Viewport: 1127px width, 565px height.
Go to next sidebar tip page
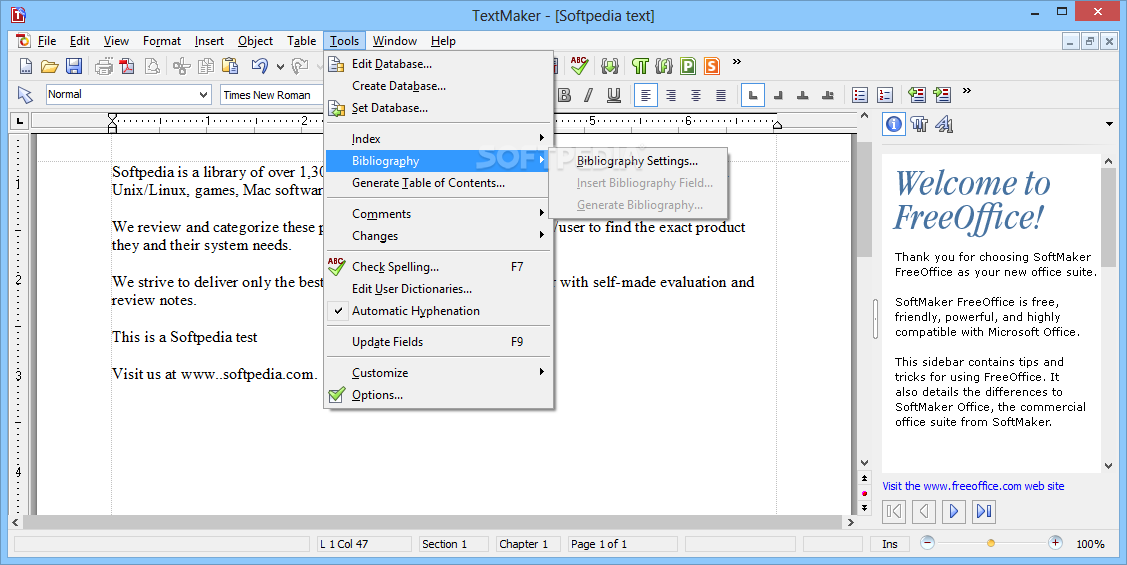click(953, 511)
